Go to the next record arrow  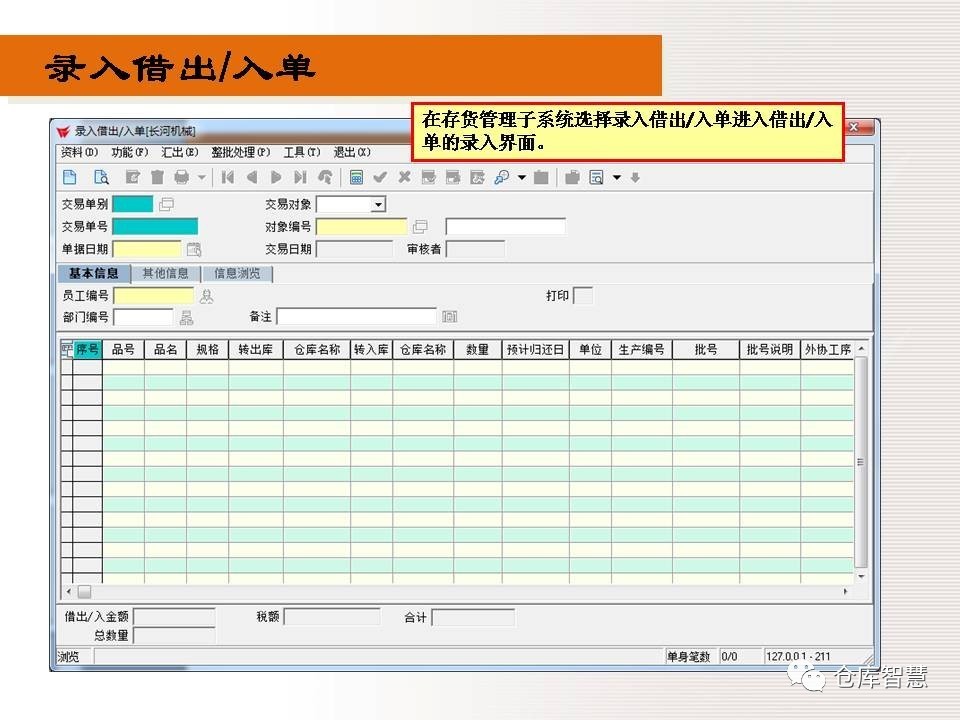276,177
